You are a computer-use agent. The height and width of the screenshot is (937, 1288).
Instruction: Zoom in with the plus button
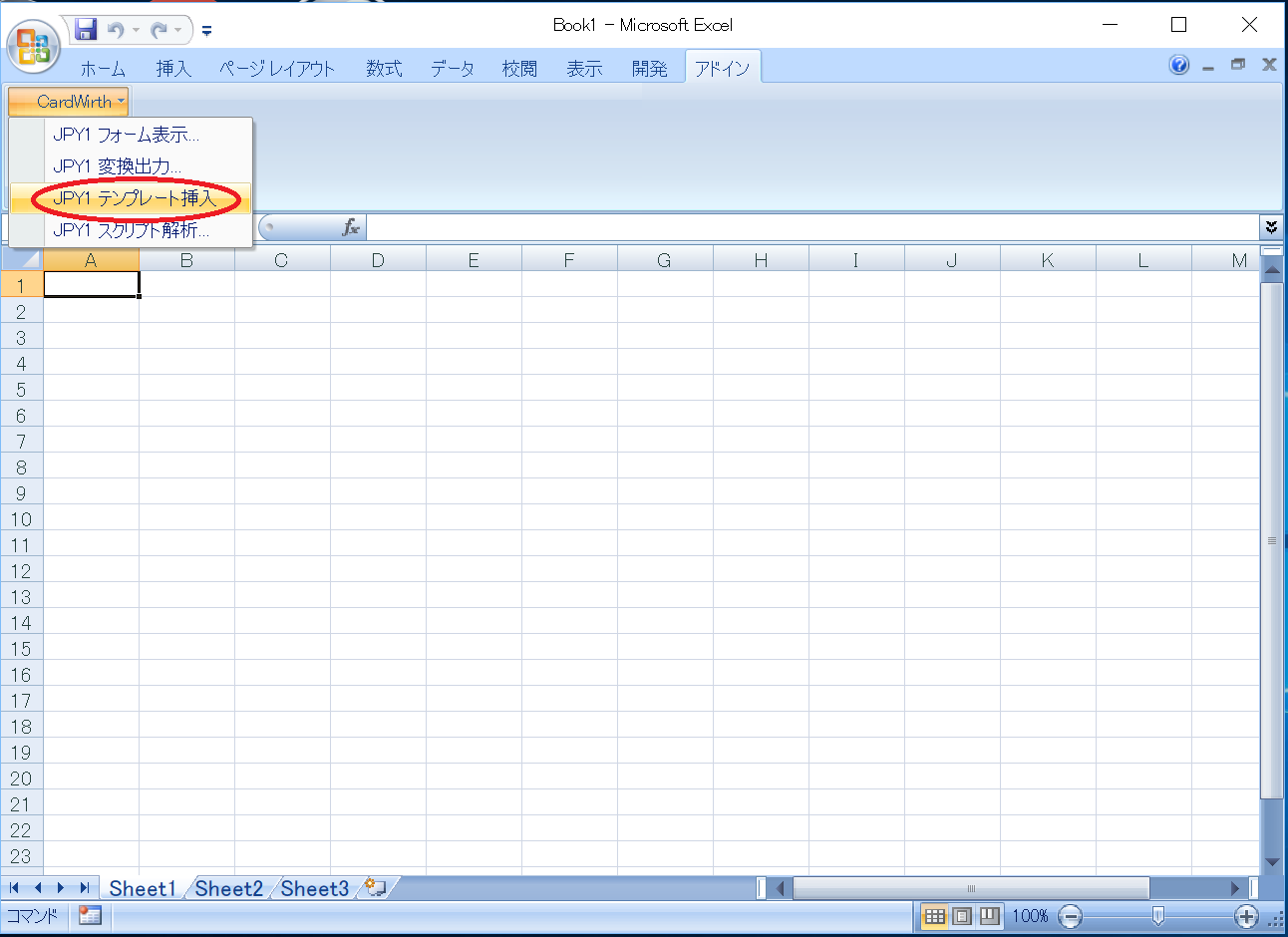1246,916
